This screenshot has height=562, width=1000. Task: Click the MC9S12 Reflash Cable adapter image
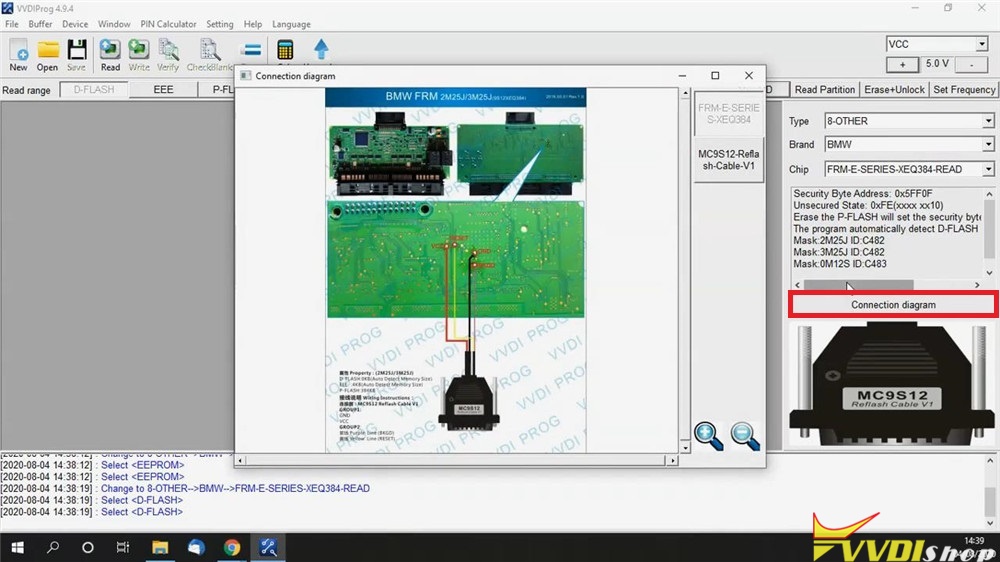click(892, 384)
